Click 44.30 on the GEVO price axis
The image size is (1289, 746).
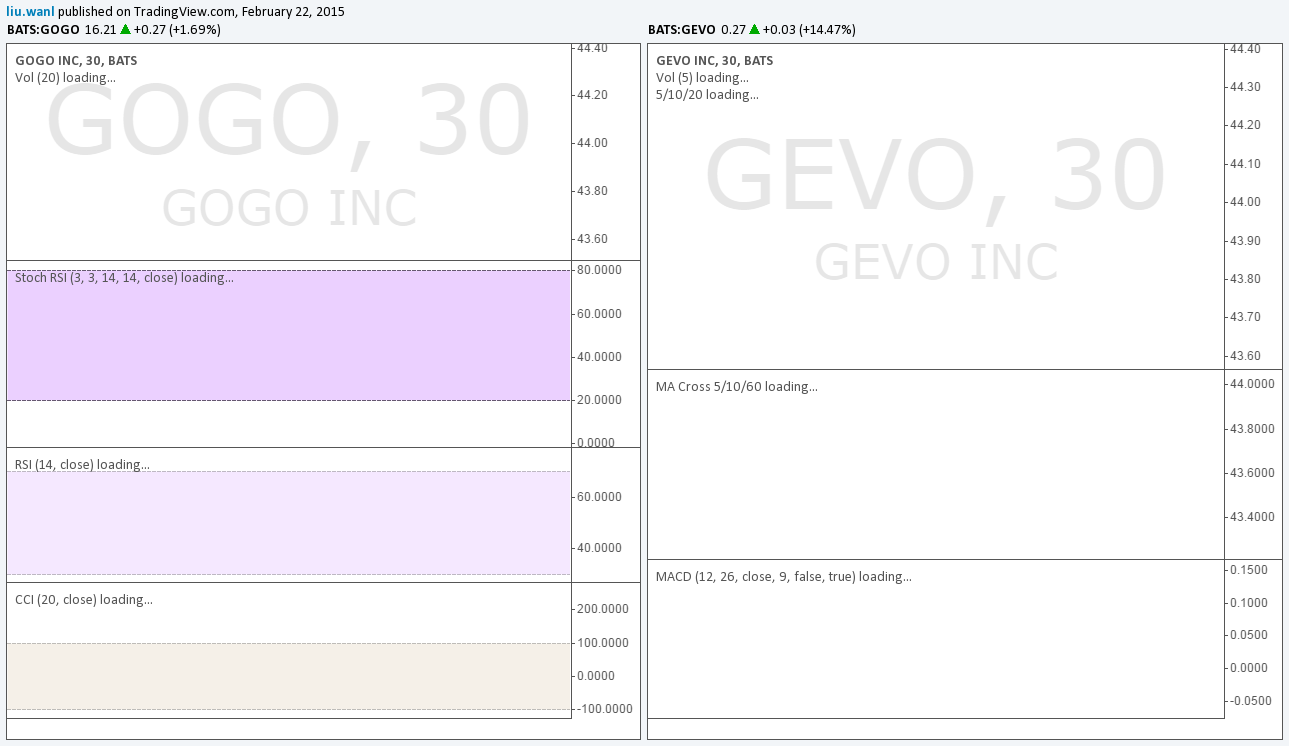coord(1245,87)
